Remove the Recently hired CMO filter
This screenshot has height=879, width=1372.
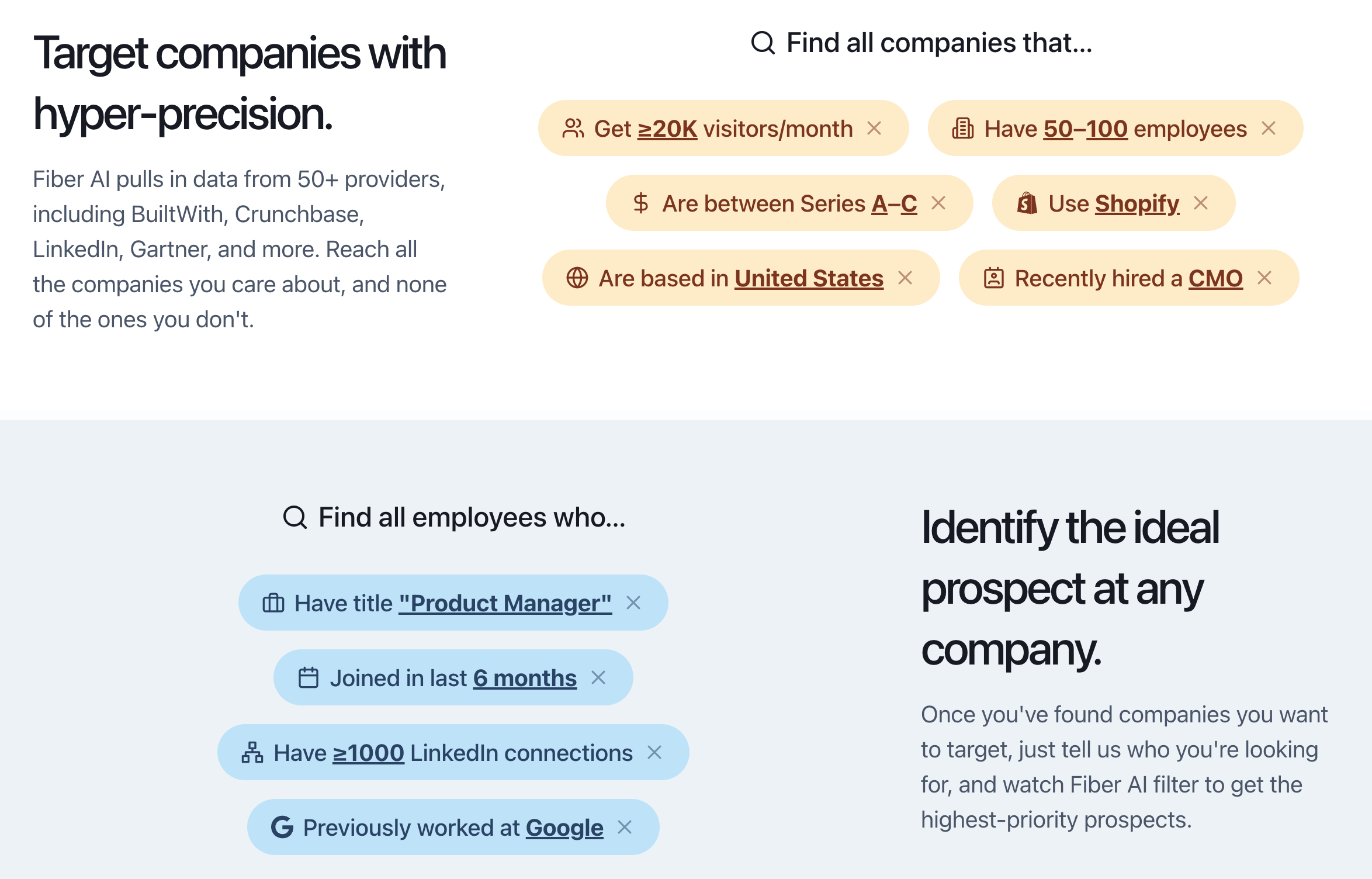click(x=1264, y=278)
